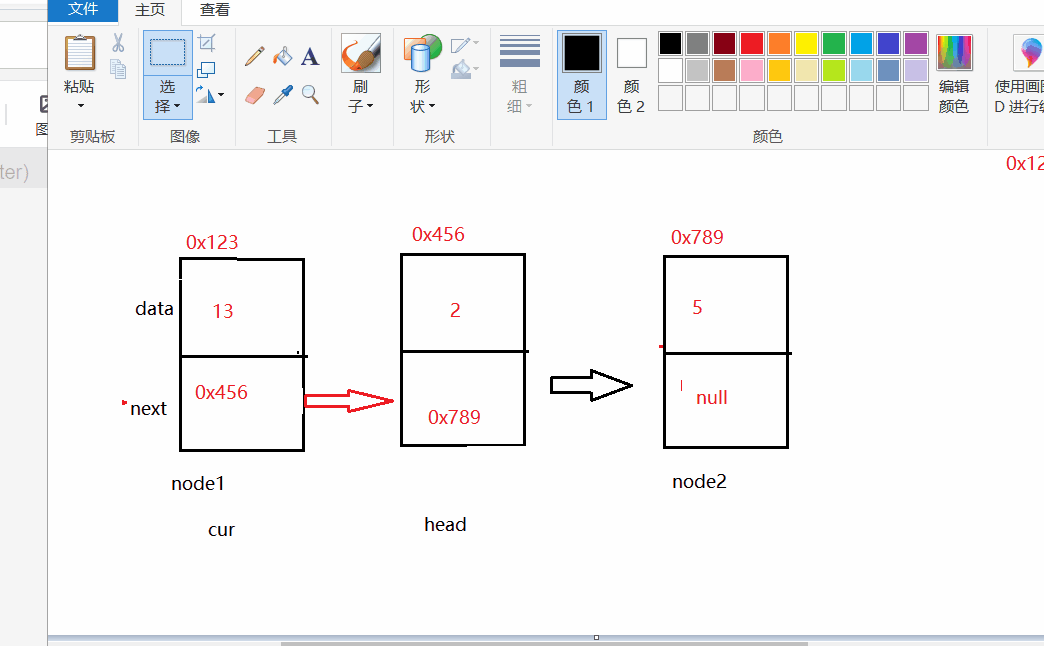Click the line thickness icon
Image resolution: width=1044 pixels, height=646 pixels.
520,51
